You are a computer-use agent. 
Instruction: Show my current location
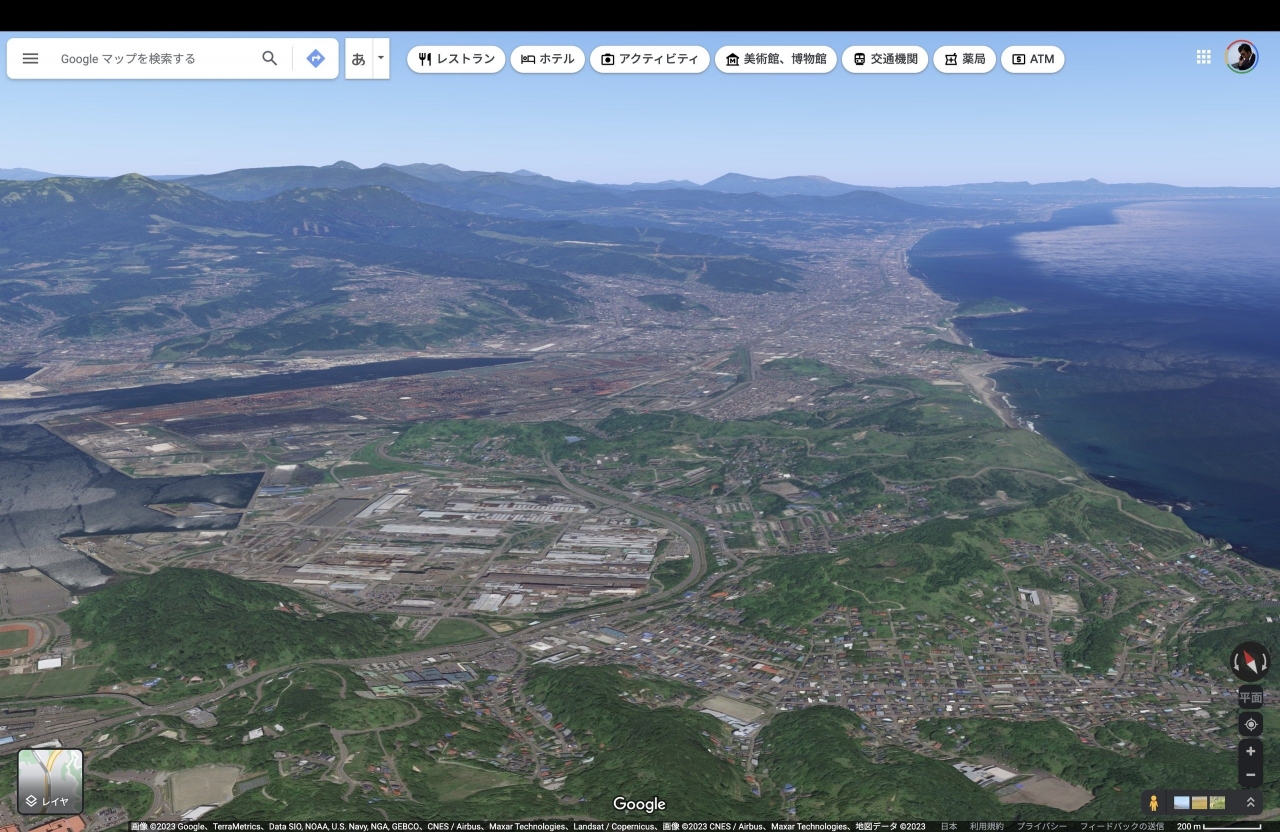(1250, 724)
